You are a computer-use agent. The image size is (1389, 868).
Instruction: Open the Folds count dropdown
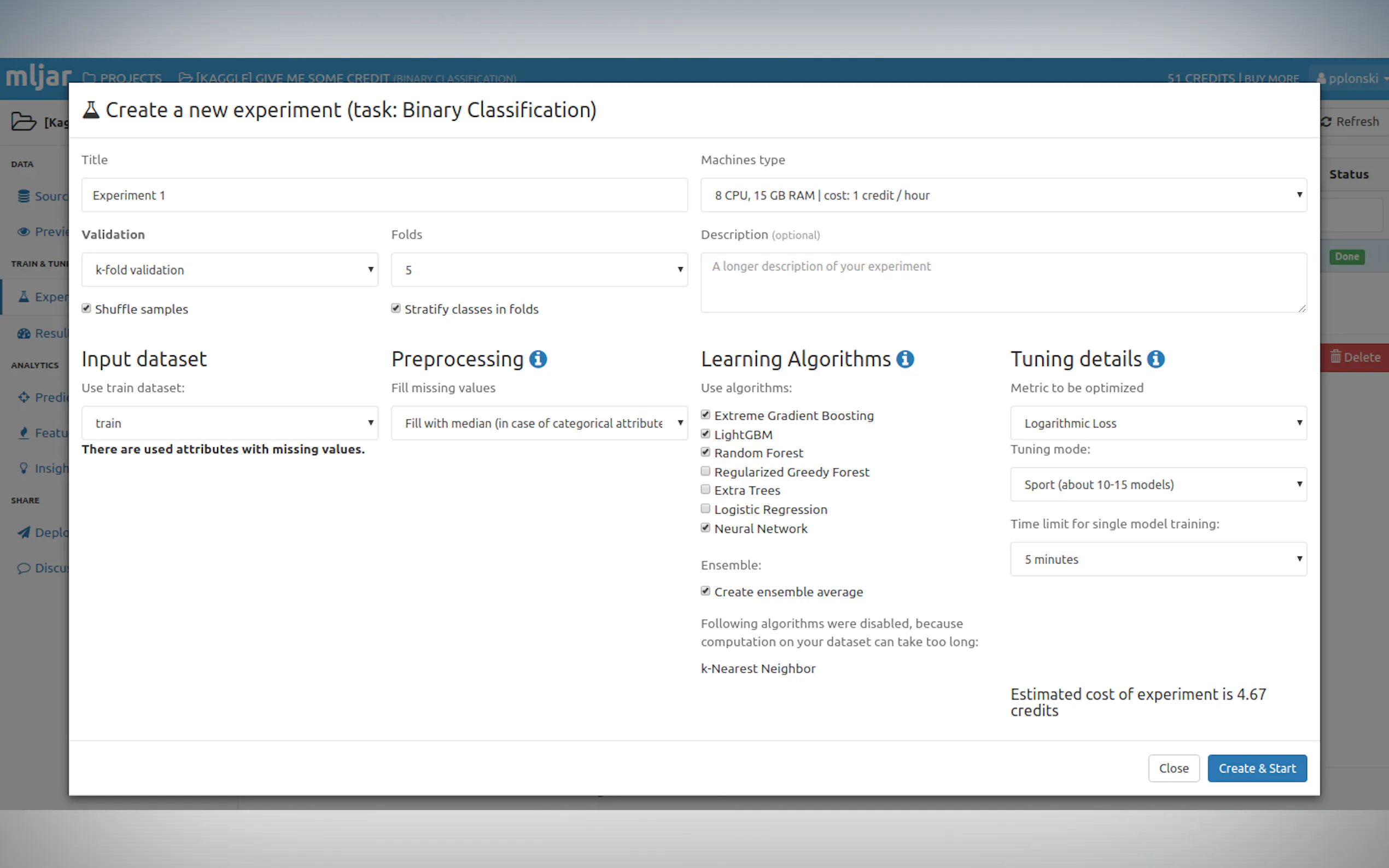[x=539, y=270]
